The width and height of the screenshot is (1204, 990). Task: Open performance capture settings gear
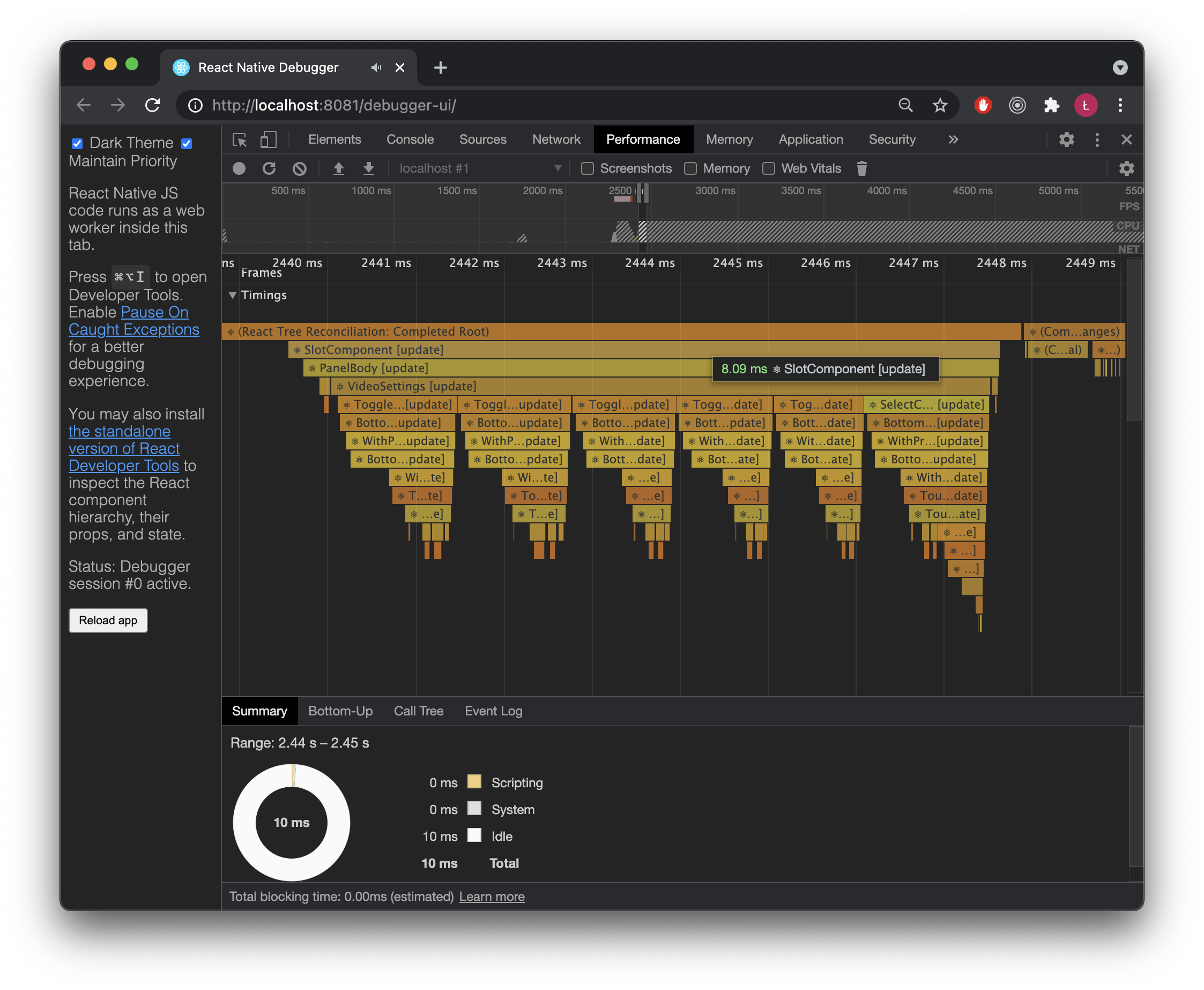(x=1126, y=168)
